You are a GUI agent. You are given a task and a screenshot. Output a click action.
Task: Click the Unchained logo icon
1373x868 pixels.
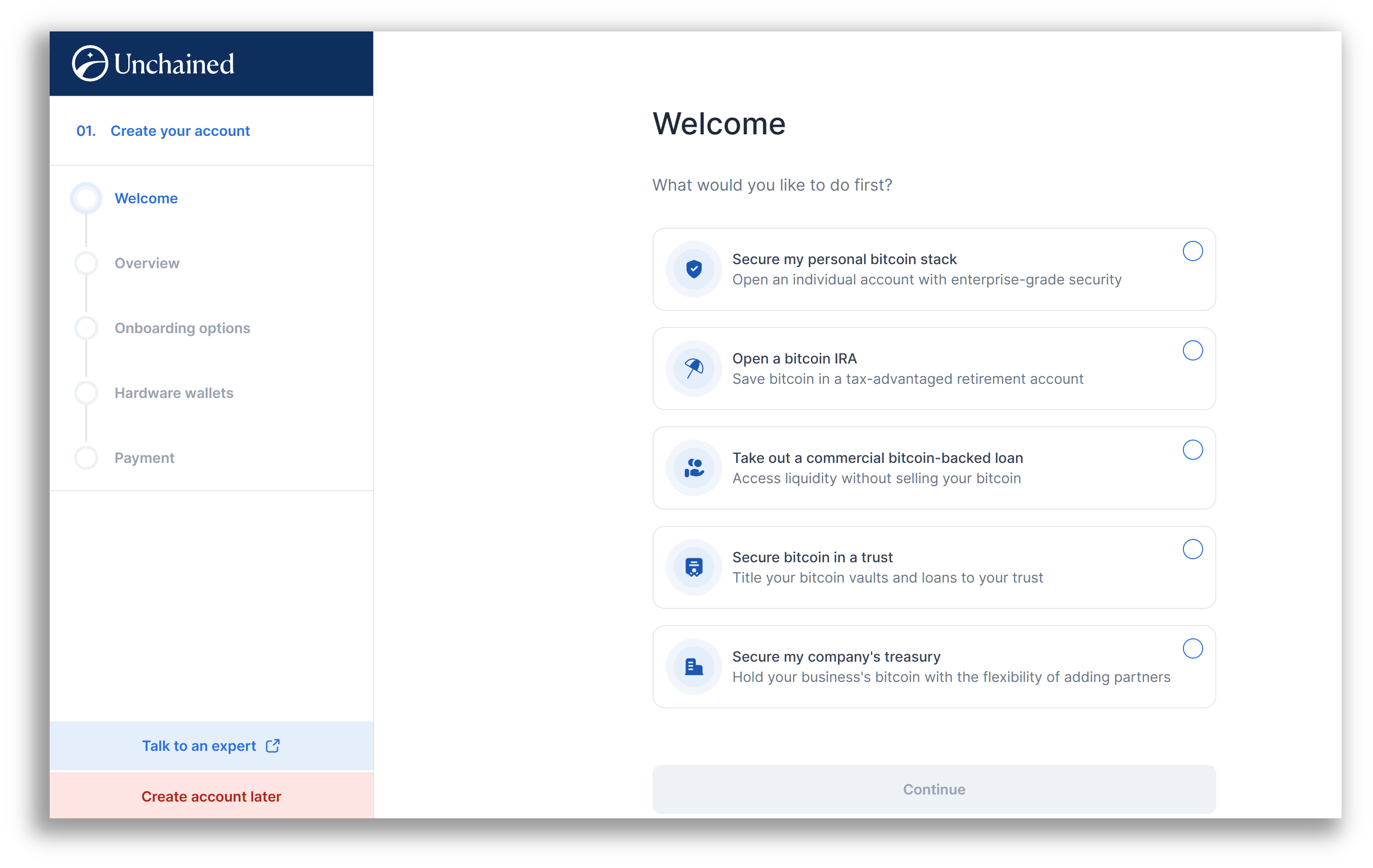(x=90, y=63)
